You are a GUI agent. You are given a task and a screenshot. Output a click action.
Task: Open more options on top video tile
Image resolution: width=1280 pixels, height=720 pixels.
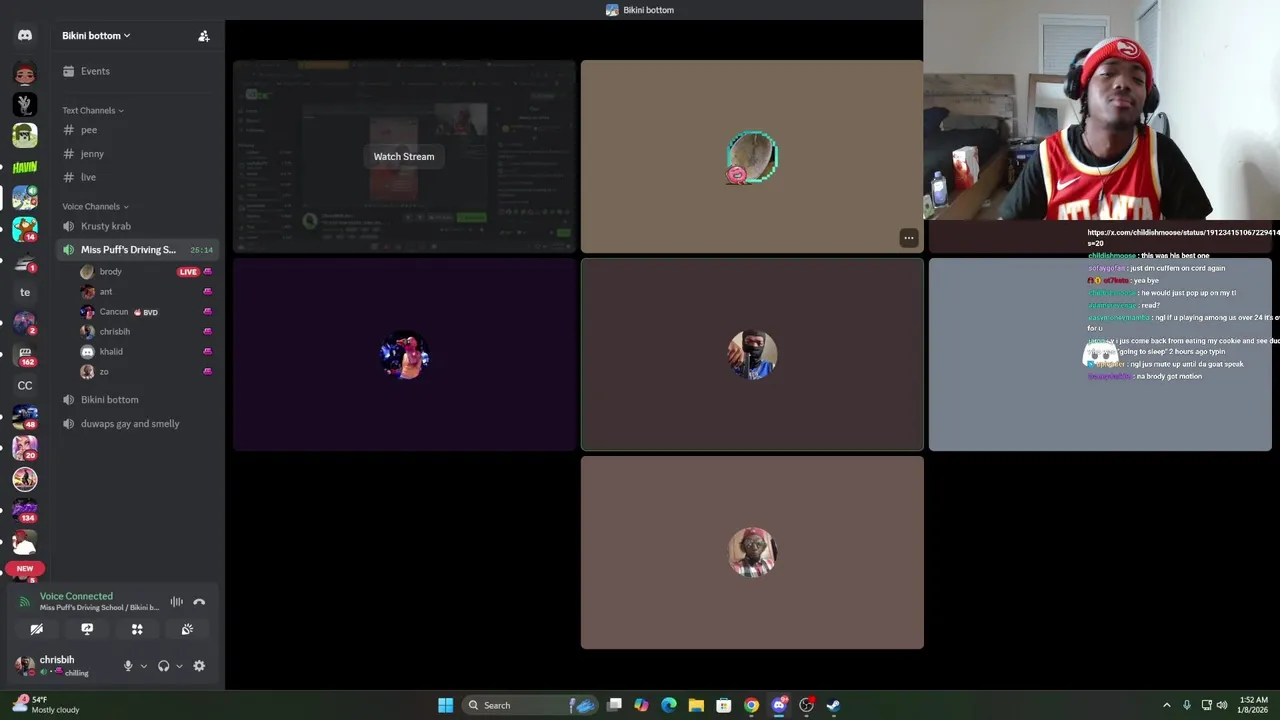point(908,238)
